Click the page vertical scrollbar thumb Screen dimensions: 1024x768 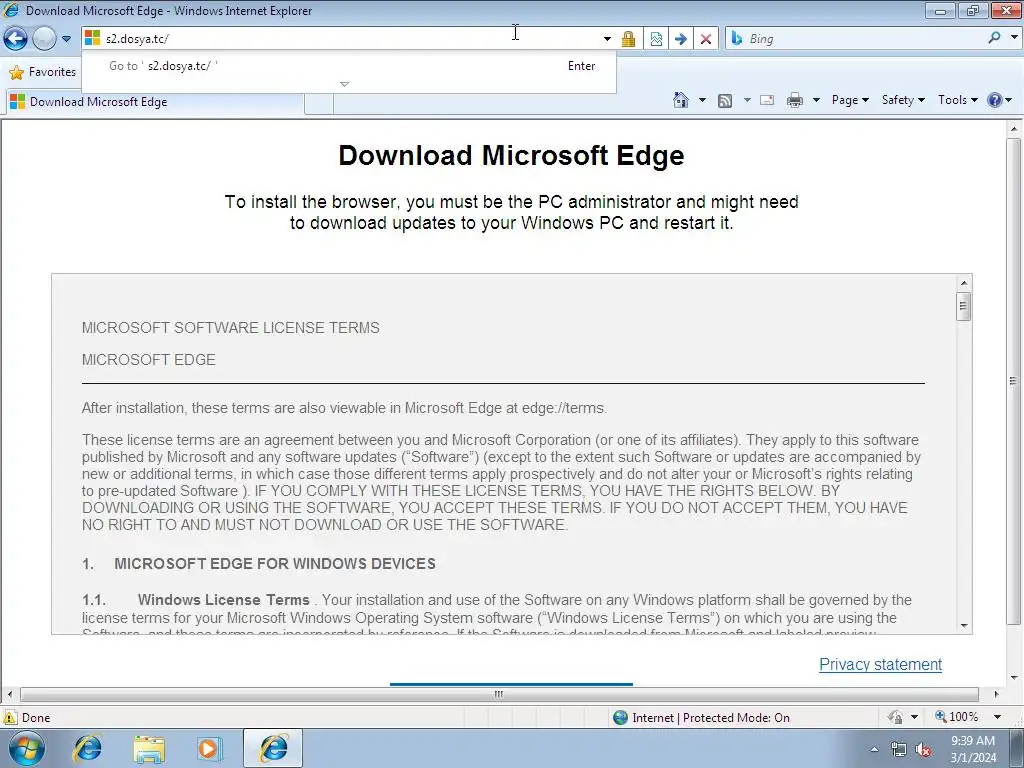[x=1014, y=381]
